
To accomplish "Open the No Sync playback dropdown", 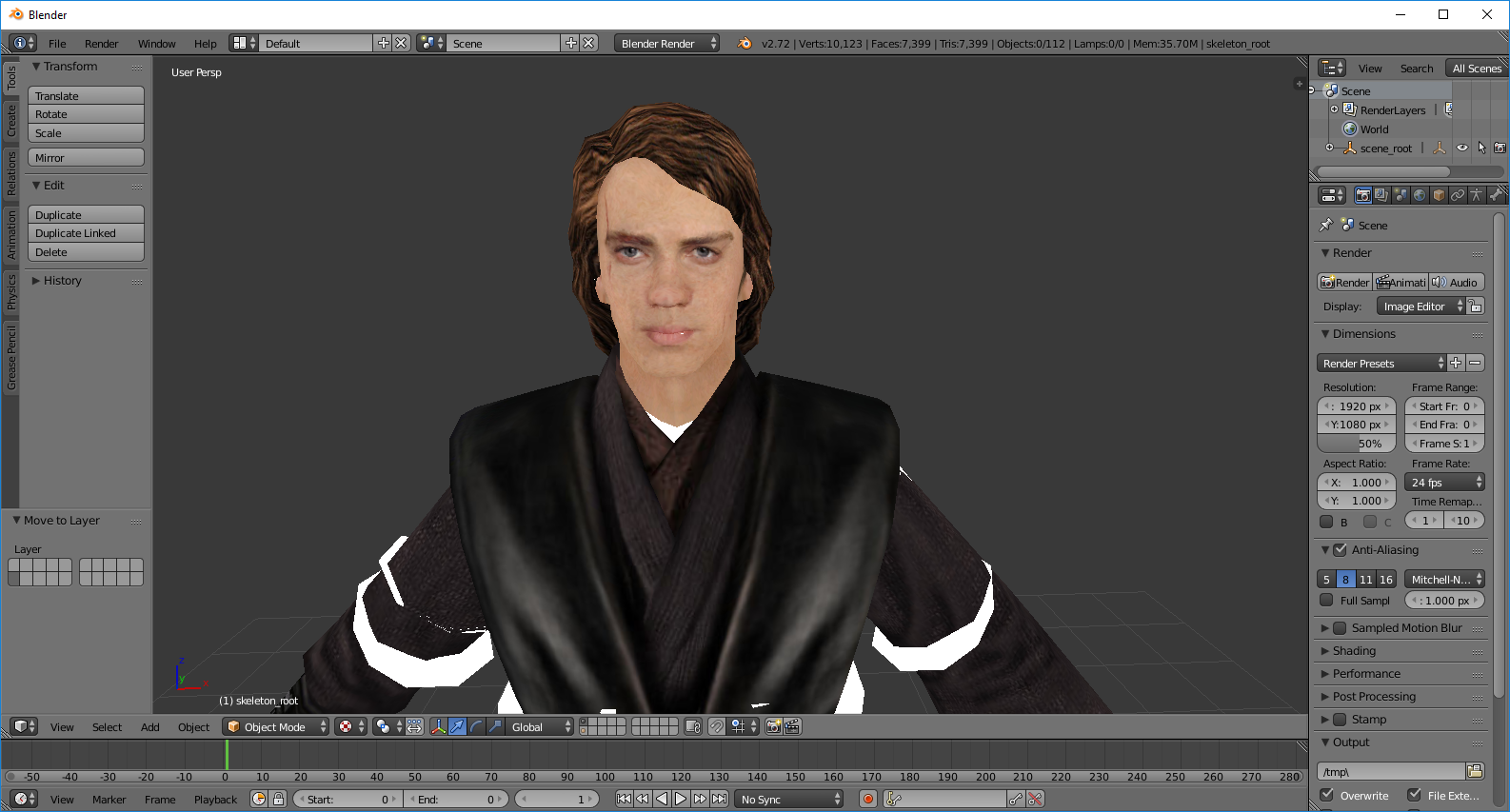I will click(x=788, y=799).
